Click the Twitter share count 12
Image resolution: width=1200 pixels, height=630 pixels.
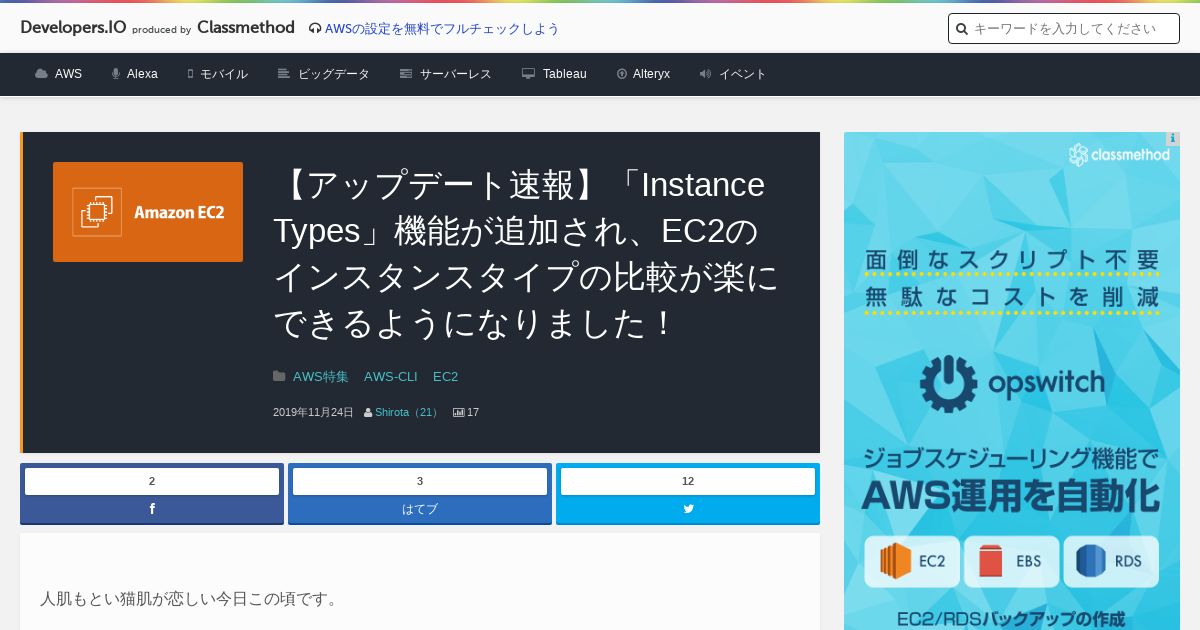[688, 481]
